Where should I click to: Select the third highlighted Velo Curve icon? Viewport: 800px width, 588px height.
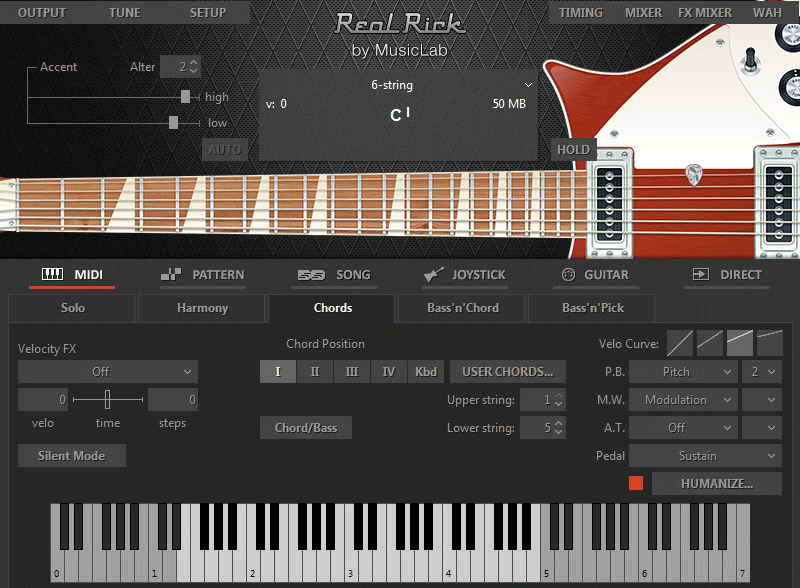coord(740,343)
